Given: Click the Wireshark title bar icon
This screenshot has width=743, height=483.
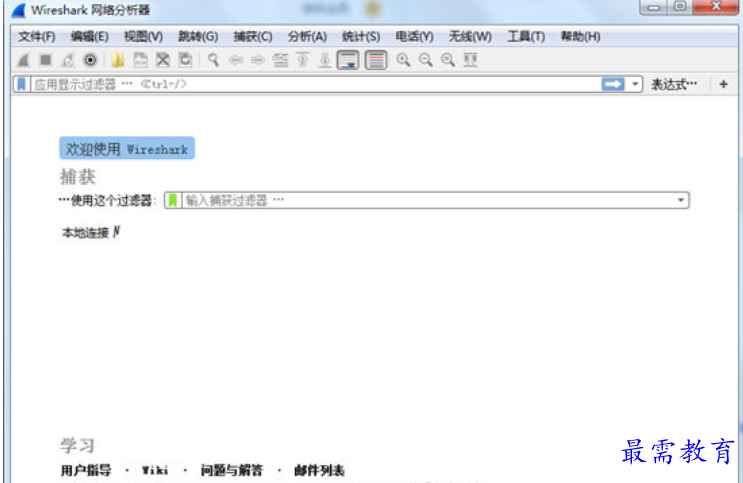Looking at the screenshot, I should pos(19,10).
